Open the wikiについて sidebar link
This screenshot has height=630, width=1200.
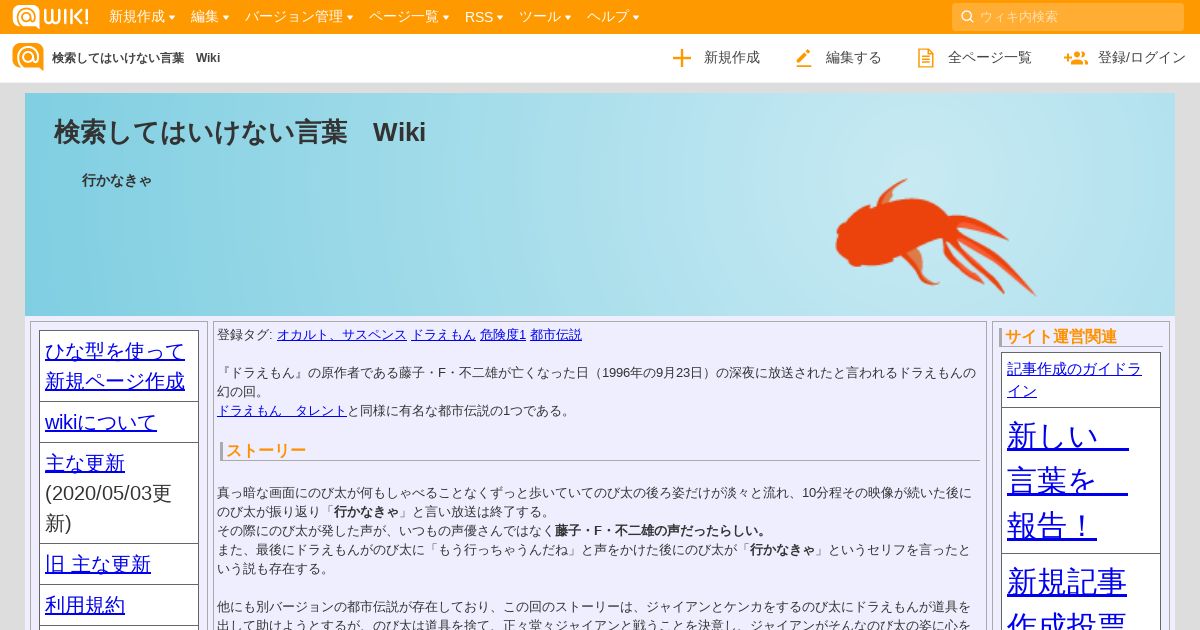[101, 422]
